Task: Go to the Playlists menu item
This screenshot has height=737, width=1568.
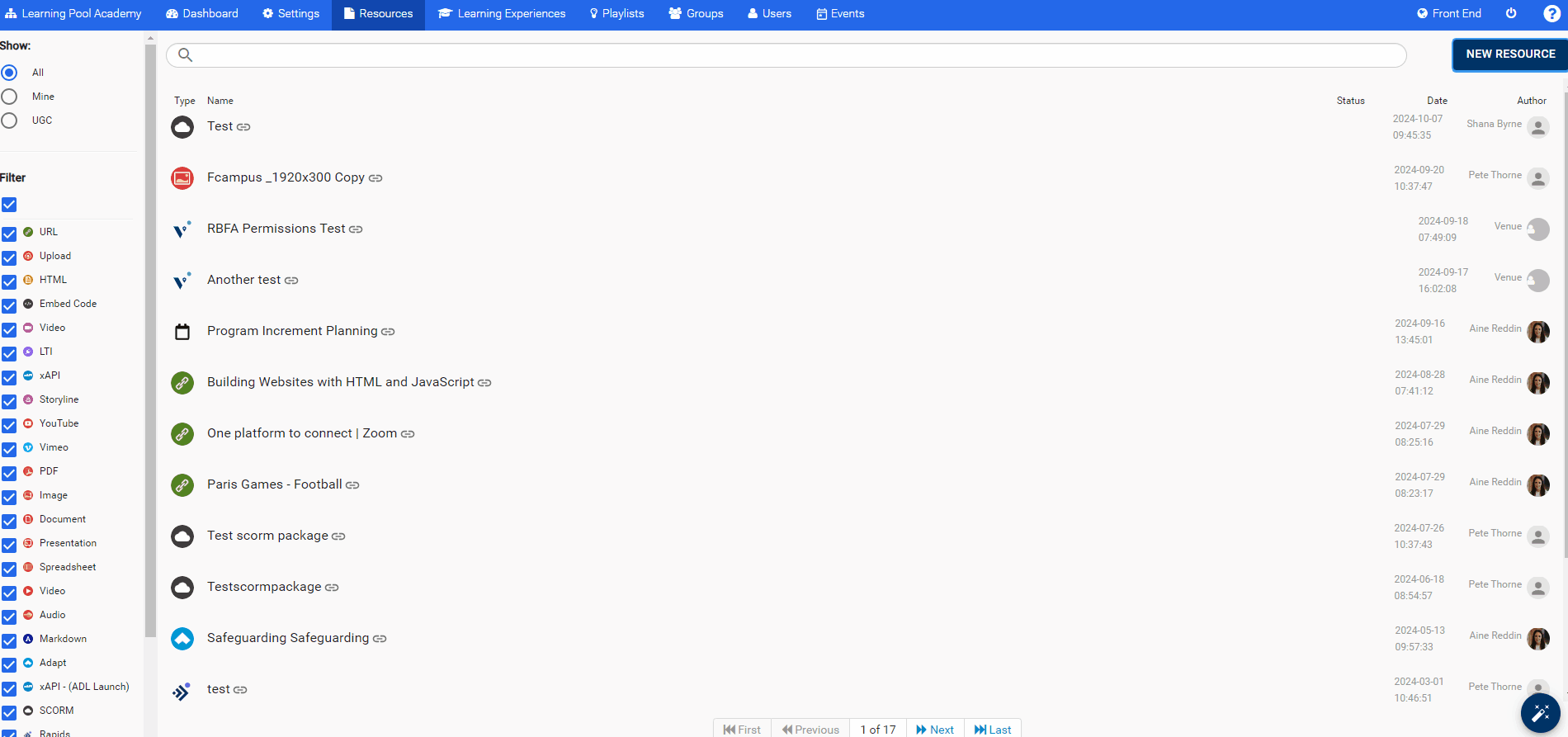Action: tap(616, 14)
